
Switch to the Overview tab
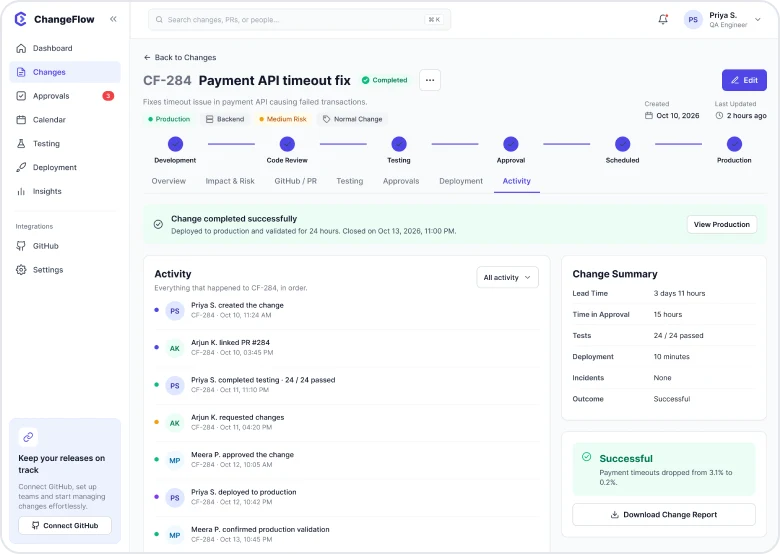tap(169, 181)
